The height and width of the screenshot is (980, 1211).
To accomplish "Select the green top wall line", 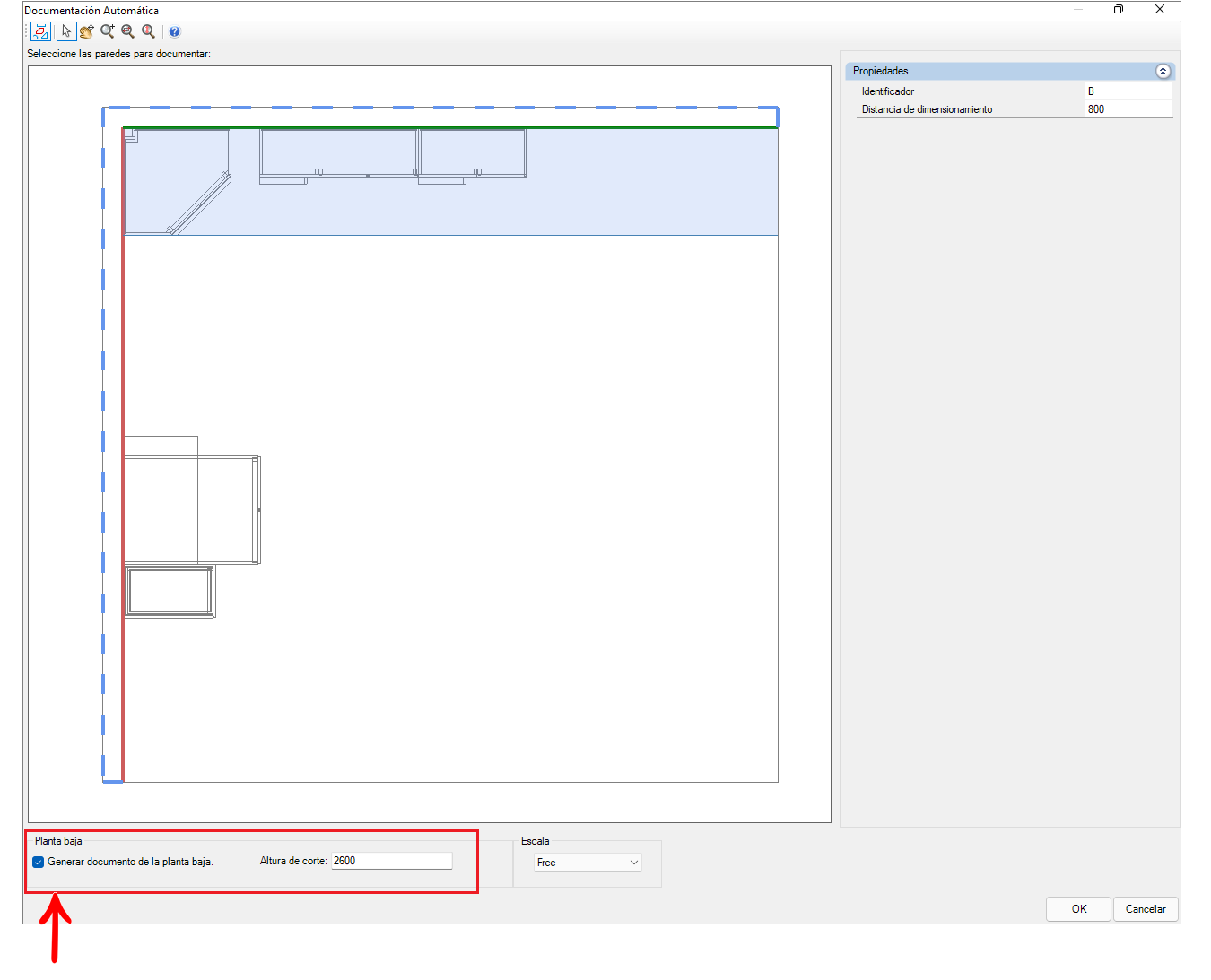I will [x=450, y=127].
